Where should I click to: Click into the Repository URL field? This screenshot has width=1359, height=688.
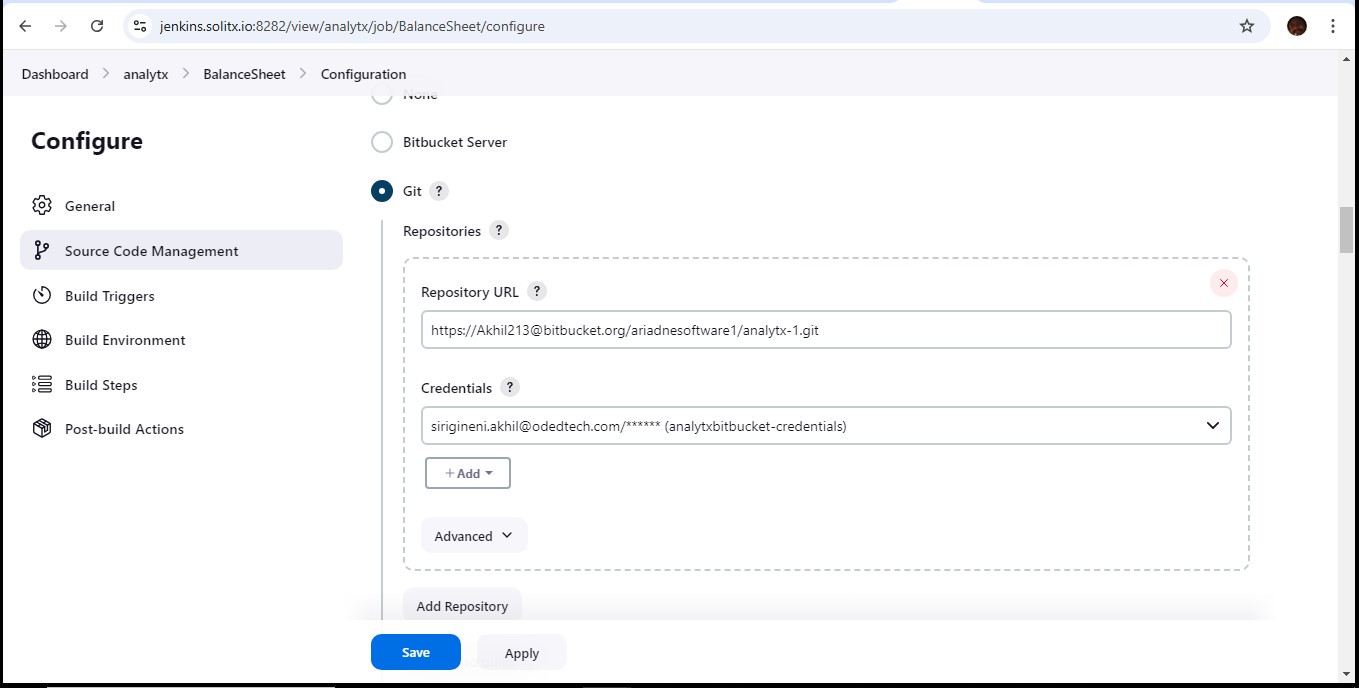coord(825,330)
